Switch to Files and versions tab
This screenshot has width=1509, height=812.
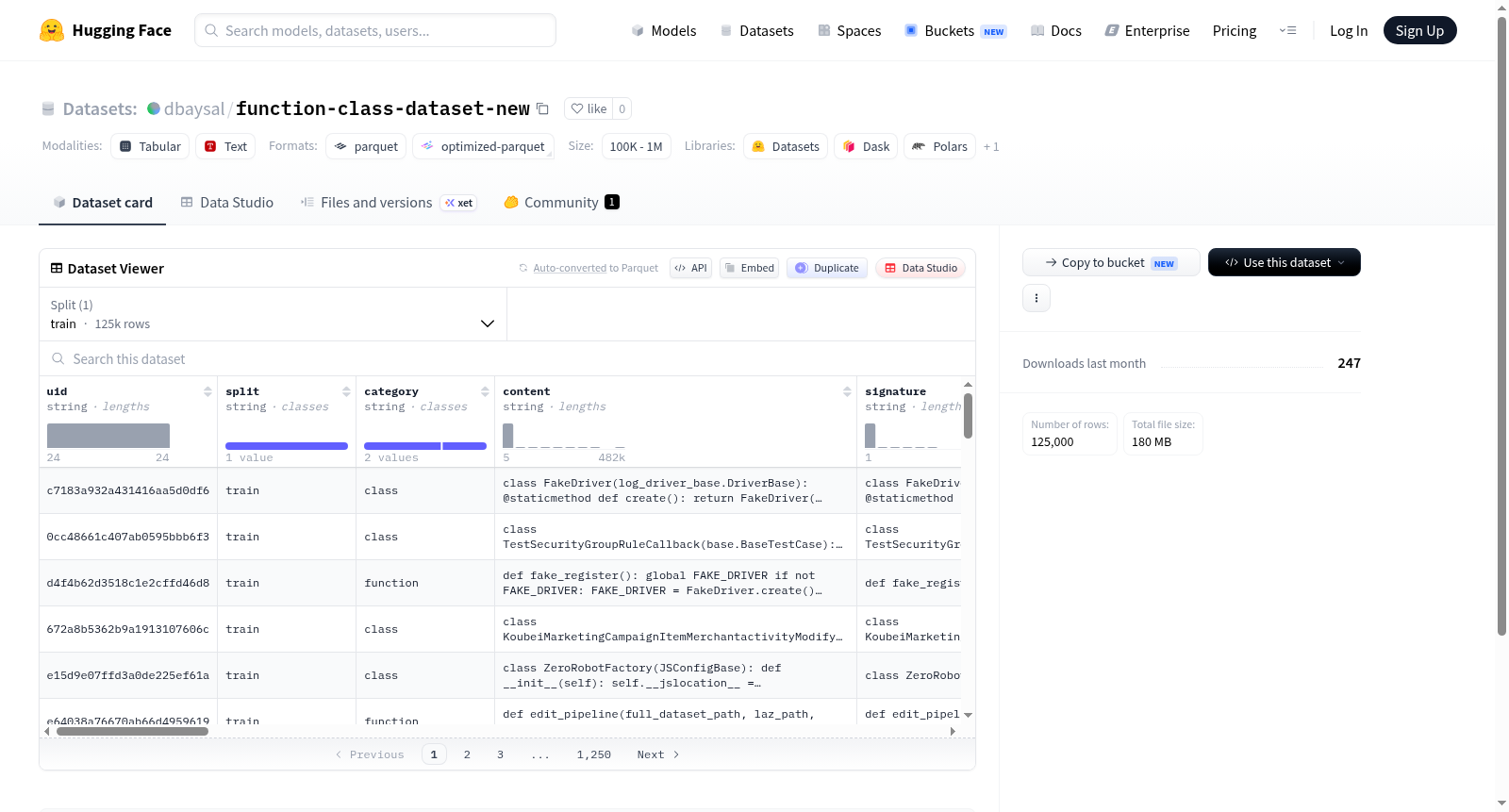pos(388,202)
